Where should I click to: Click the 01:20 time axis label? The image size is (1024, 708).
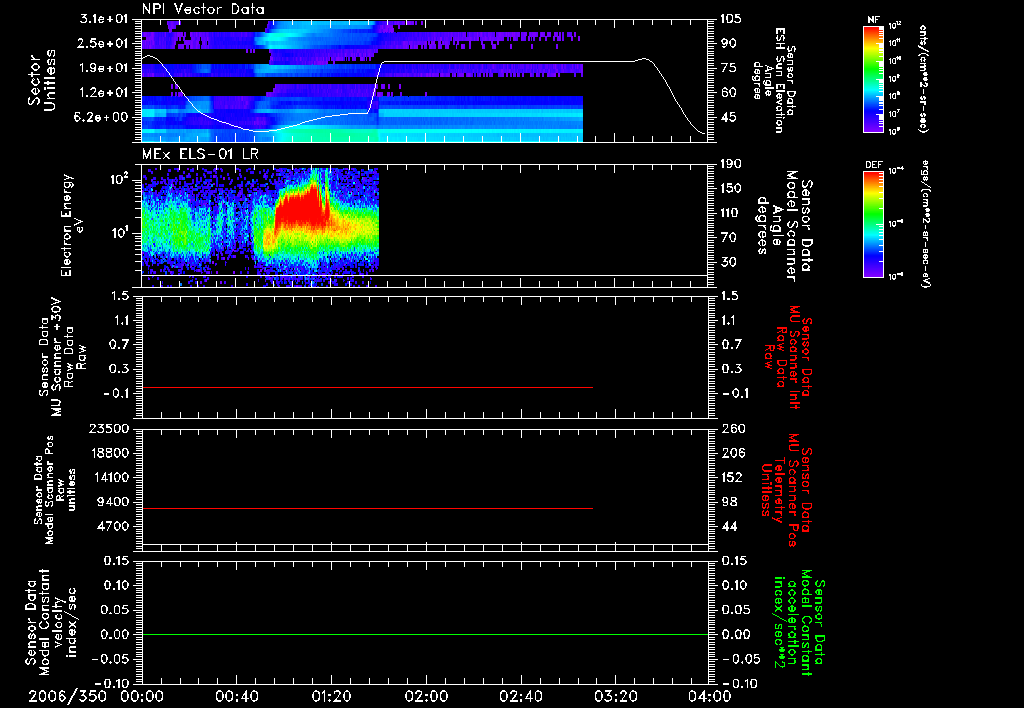pos(331,697)
